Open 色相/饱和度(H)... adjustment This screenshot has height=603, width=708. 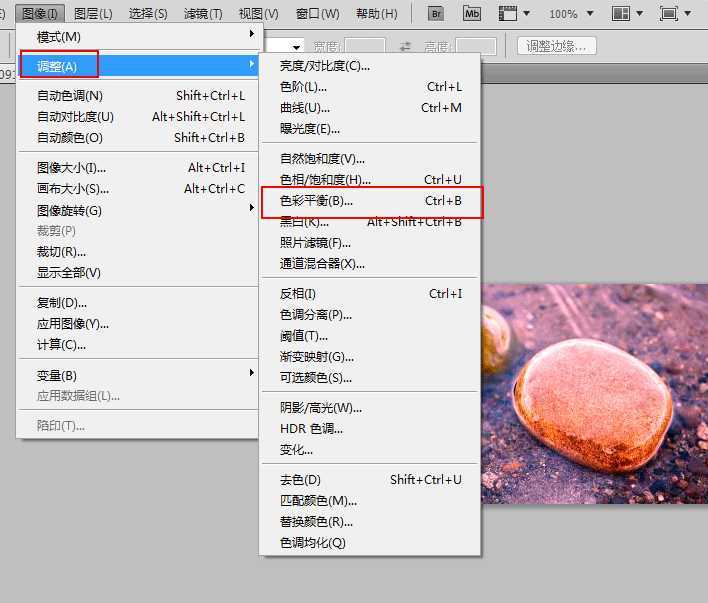(370, 179)
